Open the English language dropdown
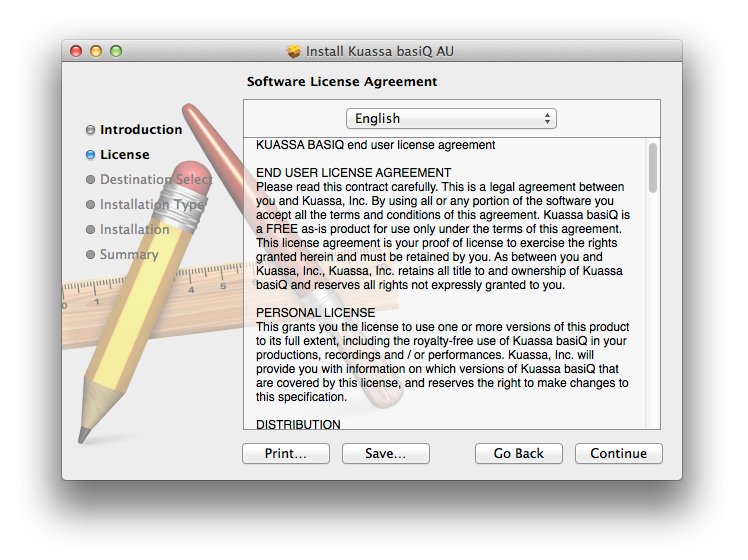The image size is (748, 560). tap(451, 118)
